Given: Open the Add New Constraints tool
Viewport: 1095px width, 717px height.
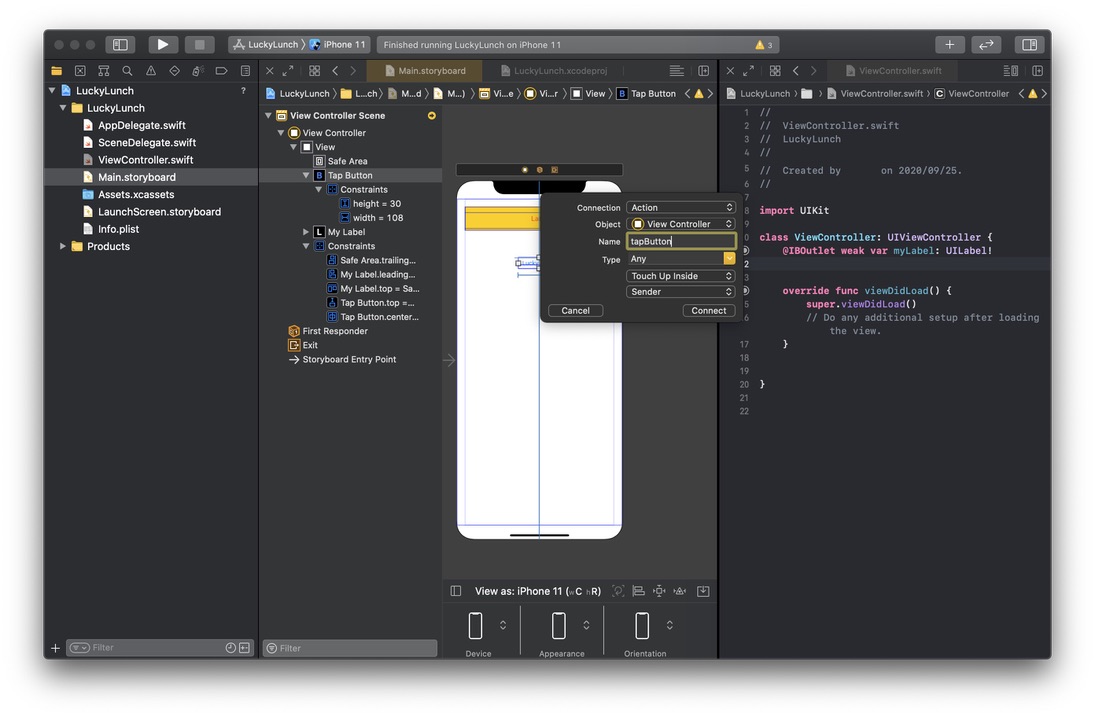Looking at the screenshot, I should 659,591.
